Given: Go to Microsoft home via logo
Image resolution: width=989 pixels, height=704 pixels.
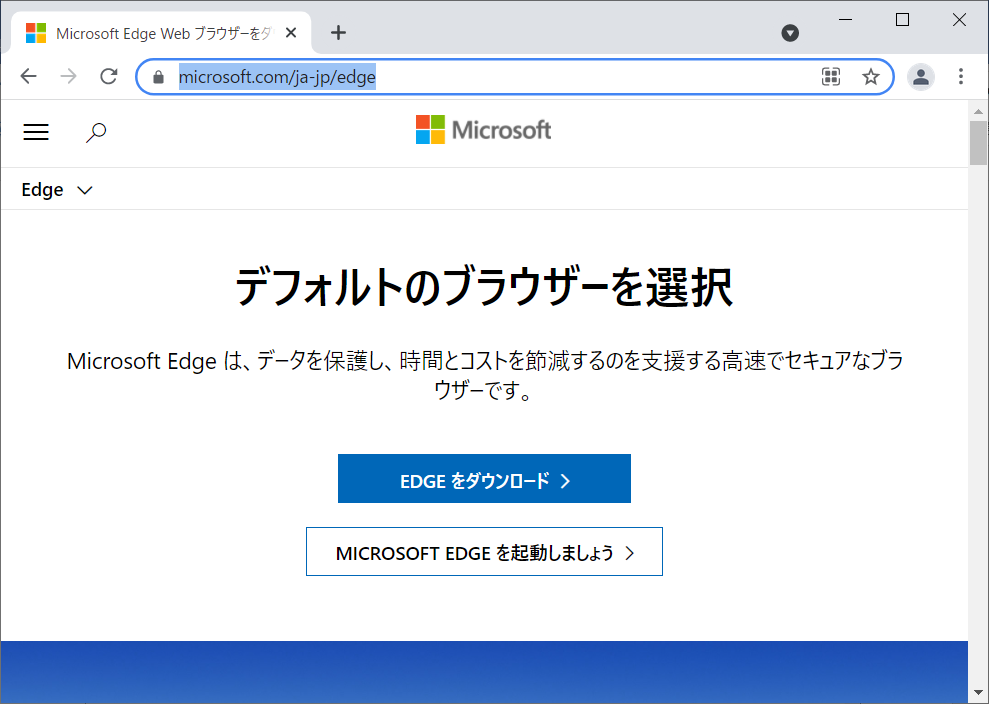Looking at the screenshot, I should click(484, 129).
